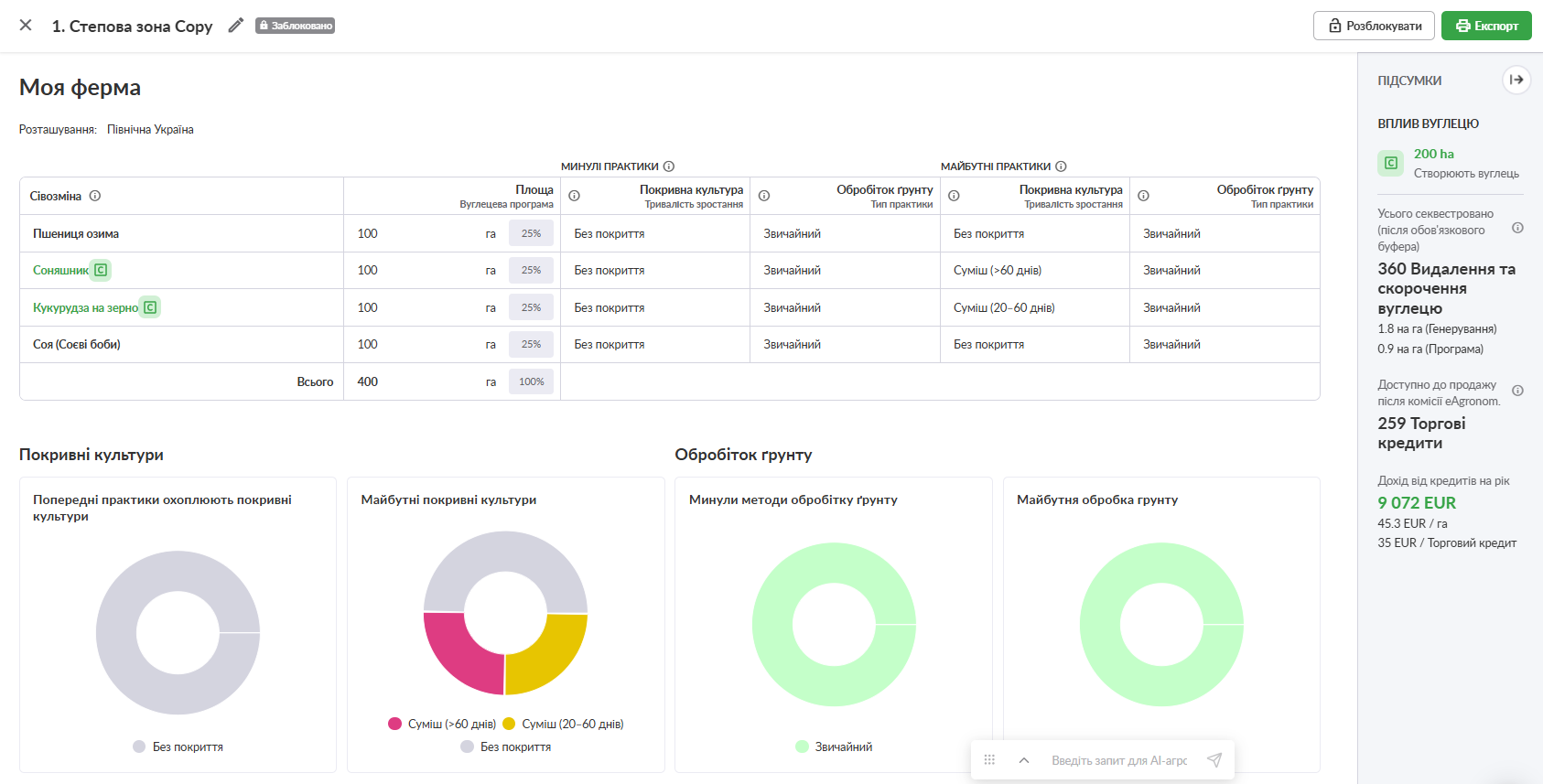Screen dimensions: 1543x784
Task: Click carbon badge icon next to Соняшник
Action: pos(101,270)
